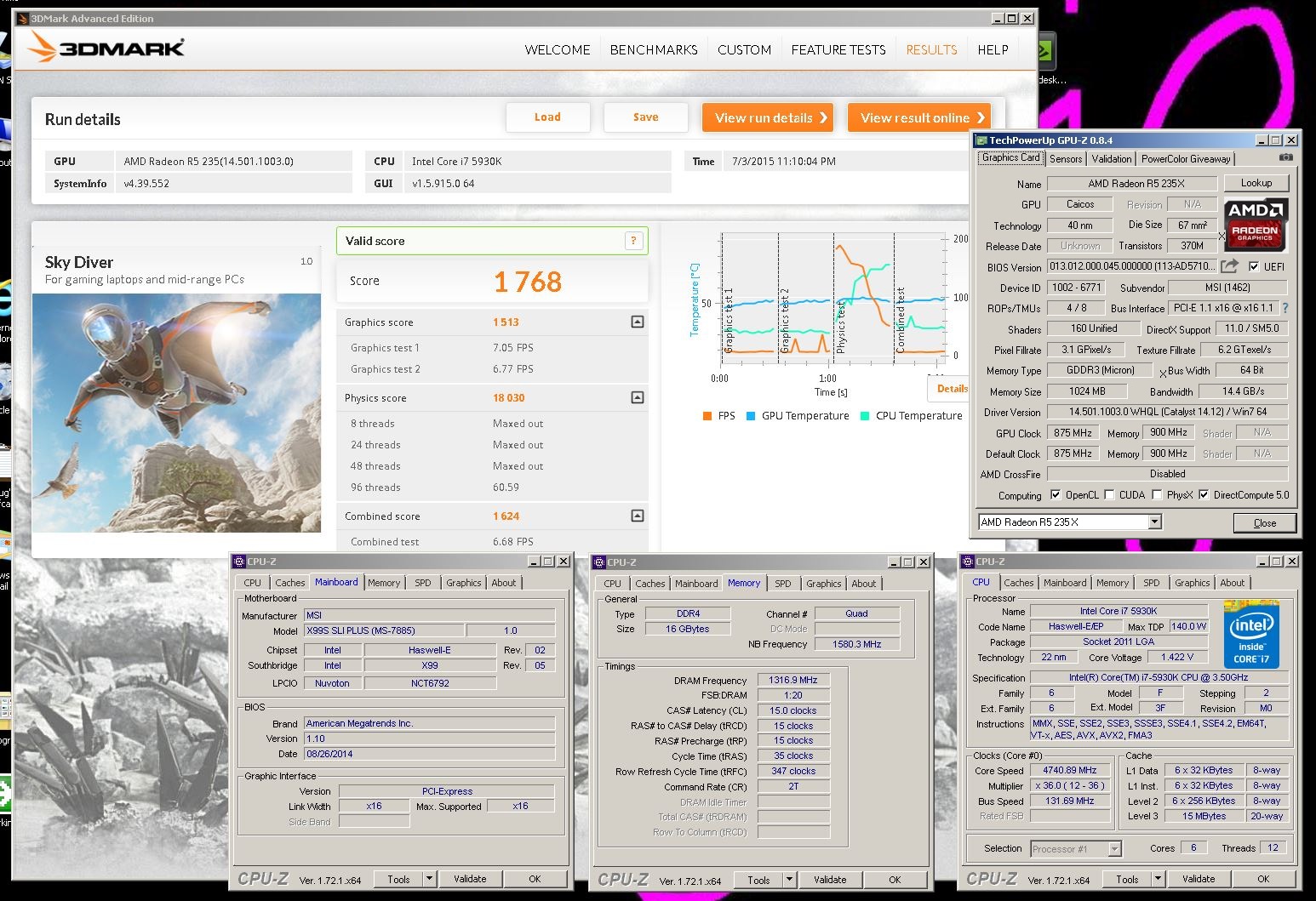Viewport: 1316px width, 901px height.
Task: Open Caches tab in CPU-Z CPU window
Action: [1018, 583]
